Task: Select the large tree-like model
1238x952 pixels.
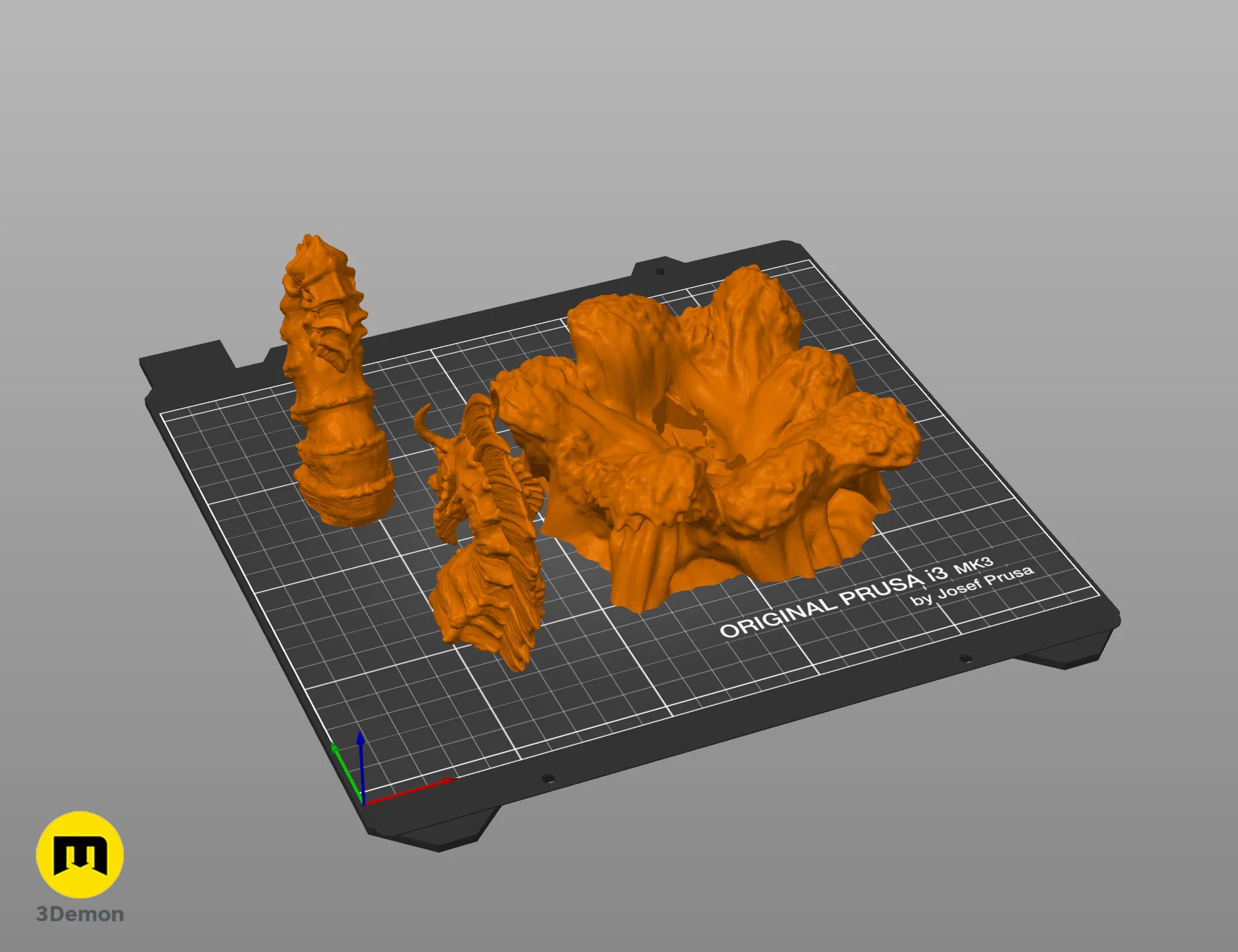Action: [705, 437]
